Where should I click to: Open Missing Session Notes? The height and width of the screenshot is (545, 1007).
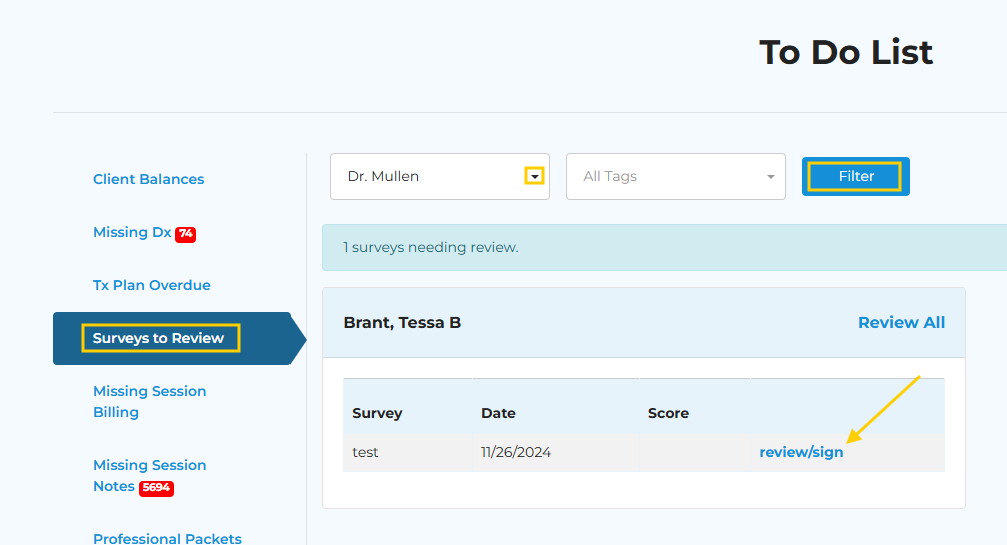(x=150, y=475)
